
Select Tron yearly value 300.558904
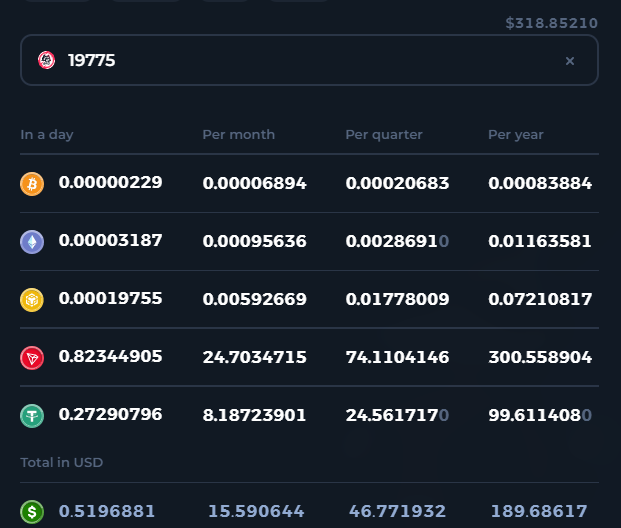[x=540, y=357]
